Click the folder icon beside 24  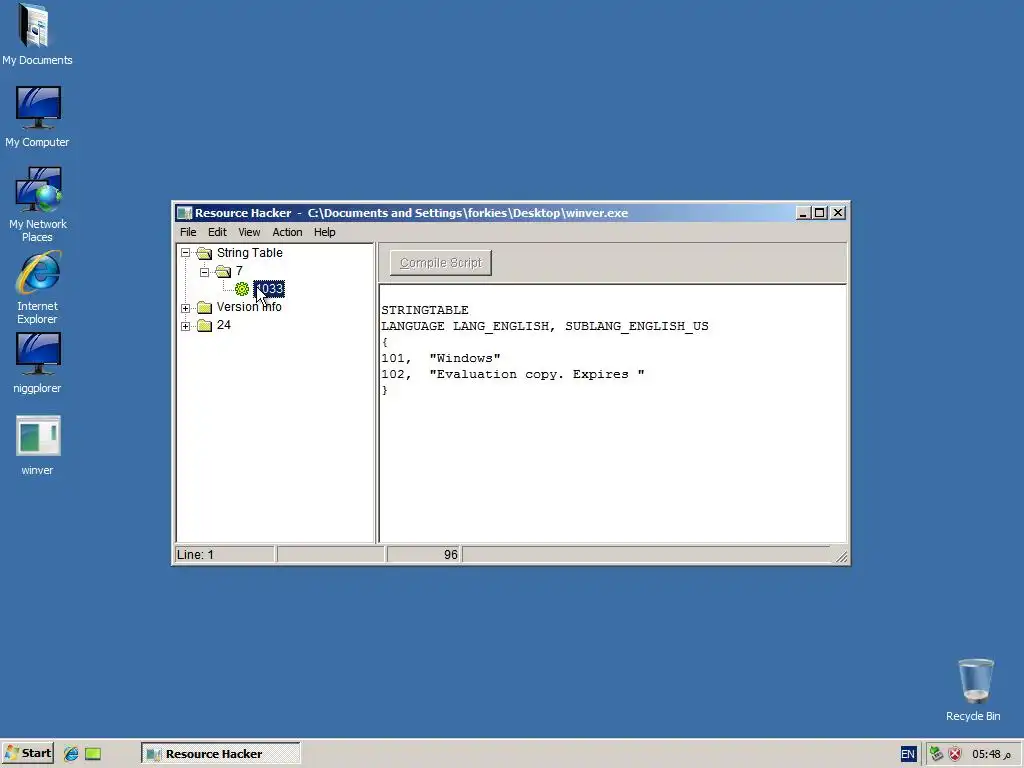204,325
